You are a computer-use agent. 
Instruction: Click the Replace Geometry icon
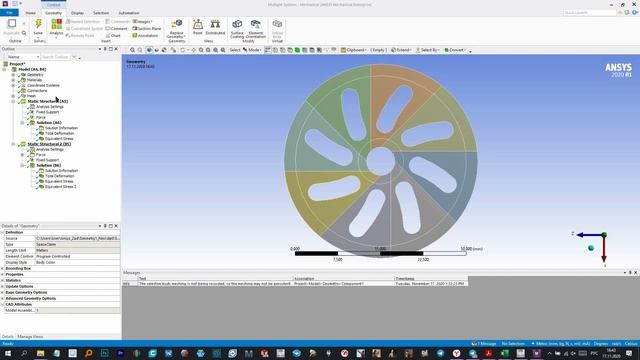[x=177, y=24]
